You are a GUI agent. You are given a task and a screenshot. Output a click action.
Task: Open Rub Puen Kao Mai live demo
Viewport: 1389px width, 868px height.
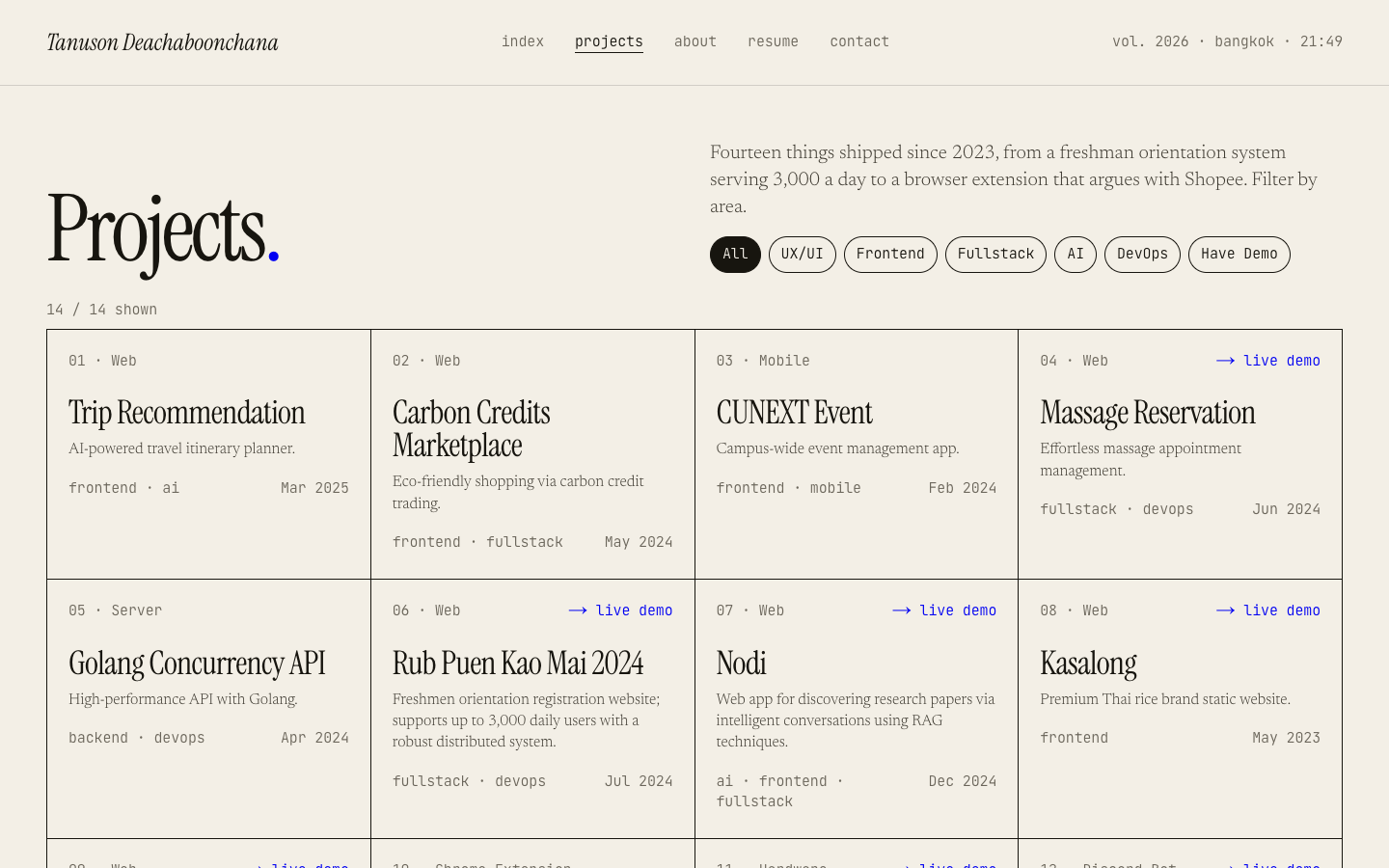(x=620, y=610)
